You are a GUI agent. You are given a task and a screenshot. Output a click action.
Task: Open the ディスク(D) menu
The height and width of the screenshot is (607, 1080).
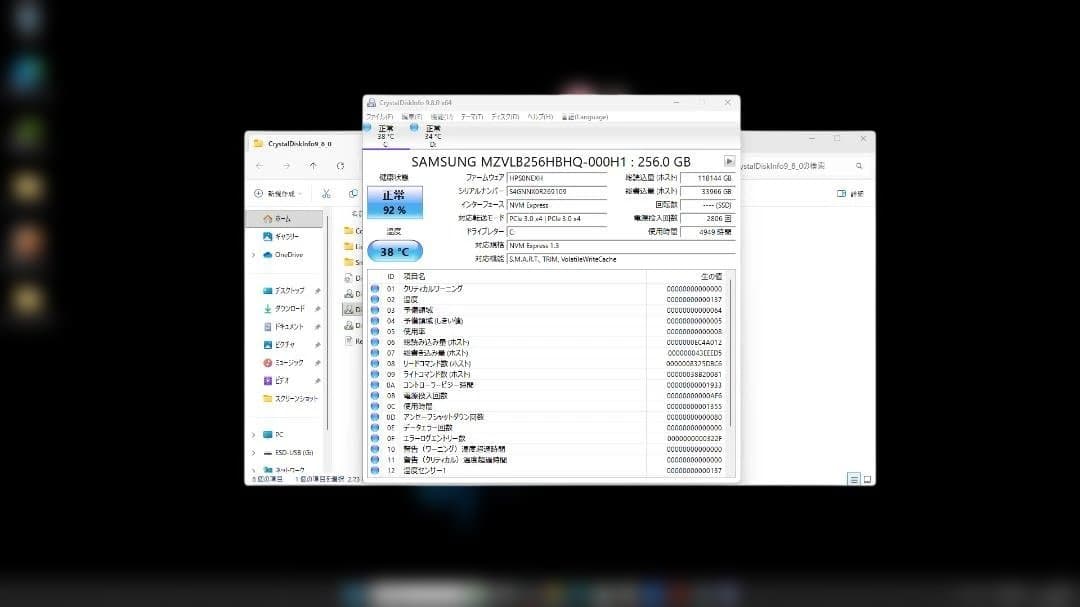point(505,117)
